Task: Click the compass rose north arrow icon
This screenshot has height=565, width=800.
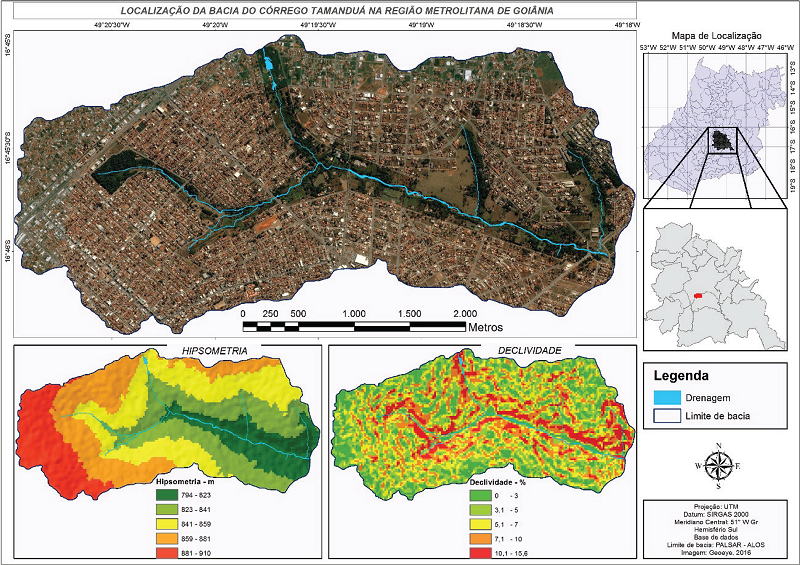Action: pos(716,464)
